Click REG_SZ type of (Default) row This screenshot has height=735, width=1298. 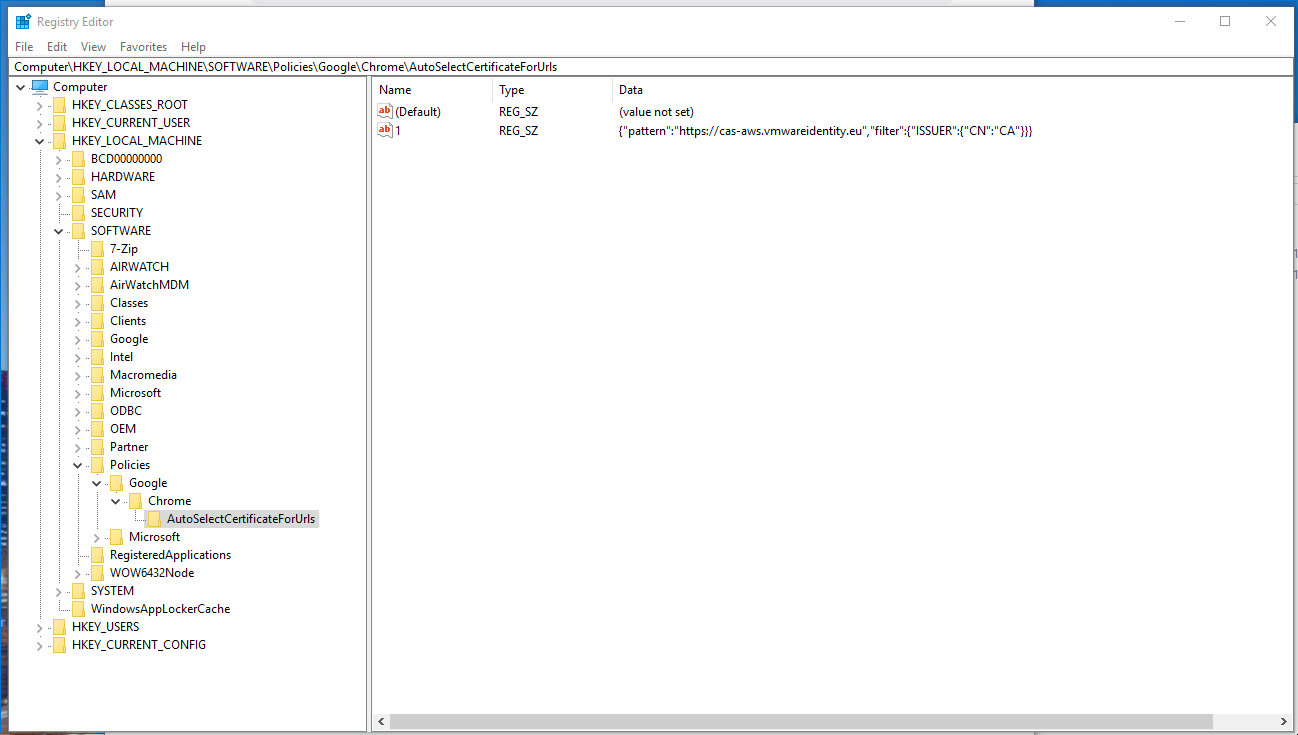518,112
